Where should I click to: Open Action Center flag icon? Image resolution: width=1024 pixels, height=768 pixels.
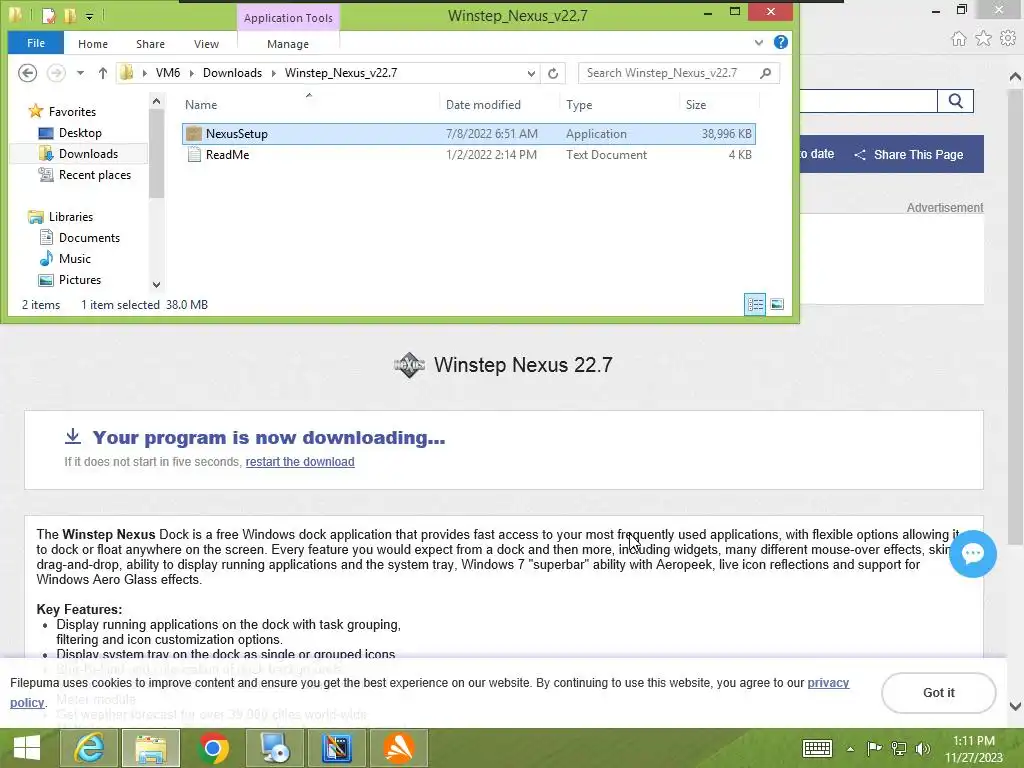pos(874,748)
